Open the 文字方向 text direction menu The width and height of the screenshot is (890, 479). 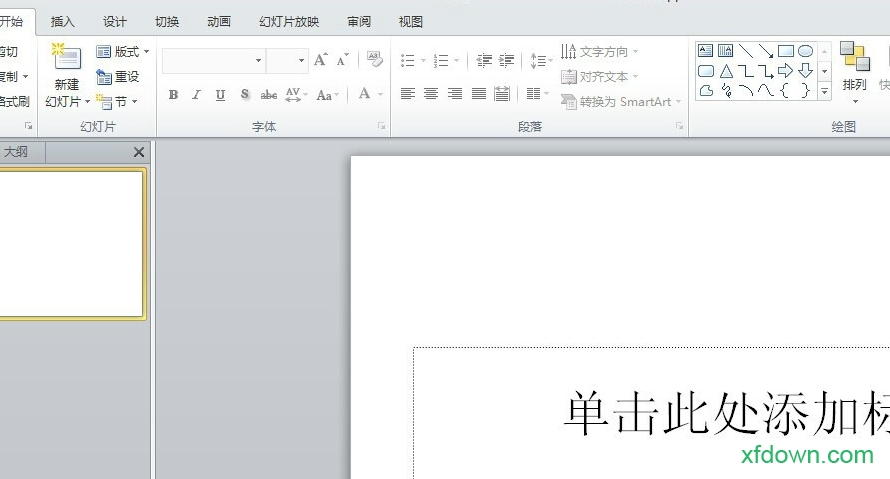point(599,52)
